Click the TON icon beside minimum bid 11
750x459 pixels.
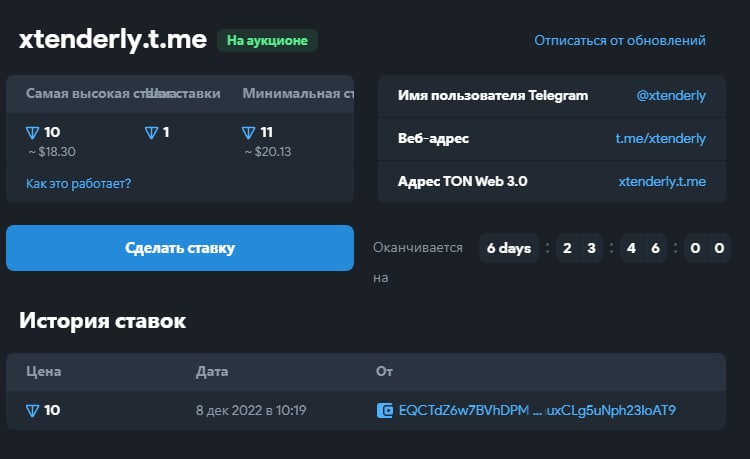click(x=249, y=132)
